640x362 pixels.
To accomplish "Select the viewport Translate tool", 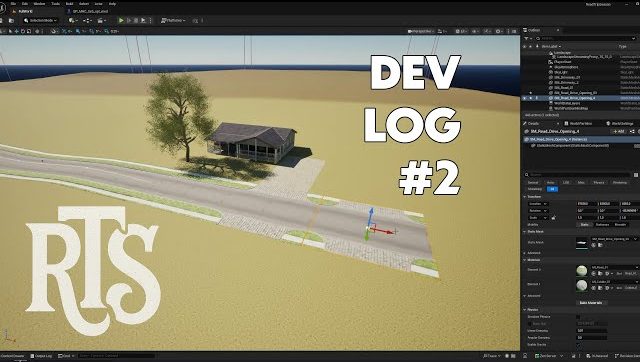I will tap(16, 31).
